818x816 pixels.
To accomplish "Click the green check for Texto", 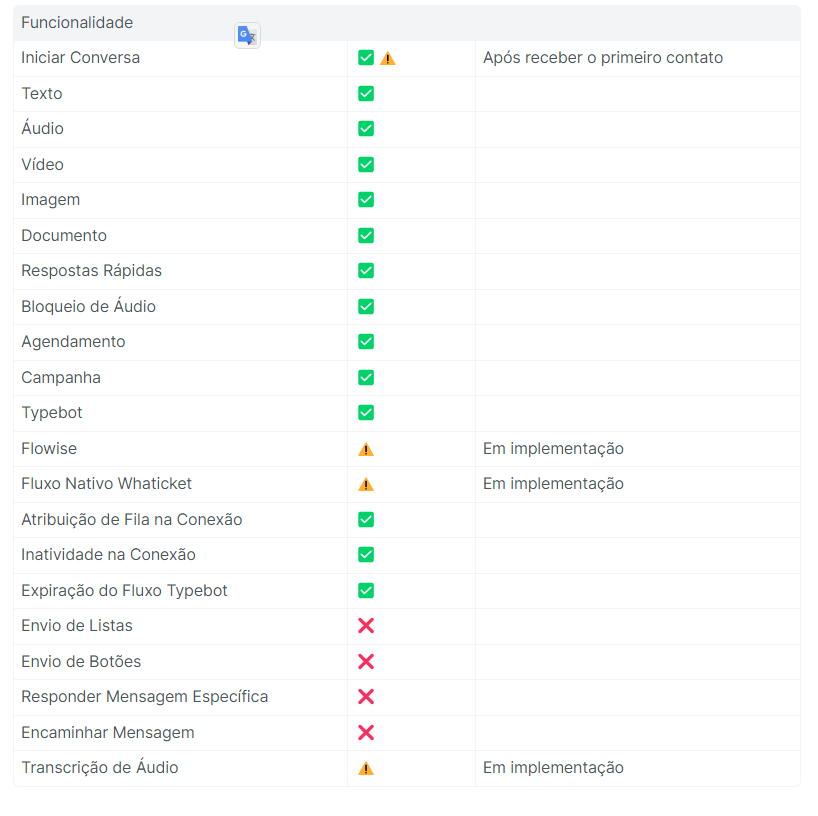I will click(x=366, y=94).
